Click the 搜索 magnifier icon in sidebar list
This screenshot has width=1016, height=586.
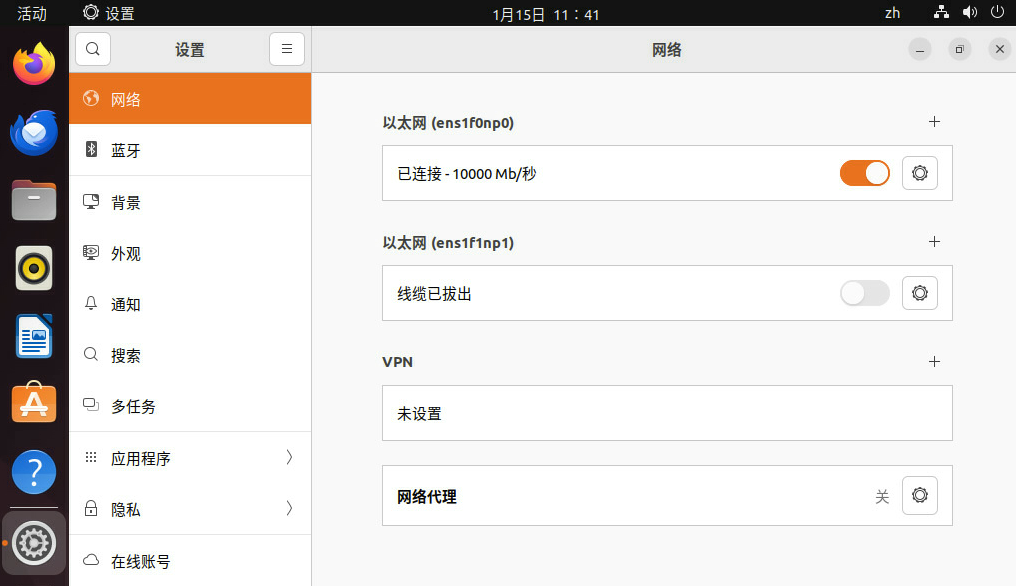click(91, 354)
